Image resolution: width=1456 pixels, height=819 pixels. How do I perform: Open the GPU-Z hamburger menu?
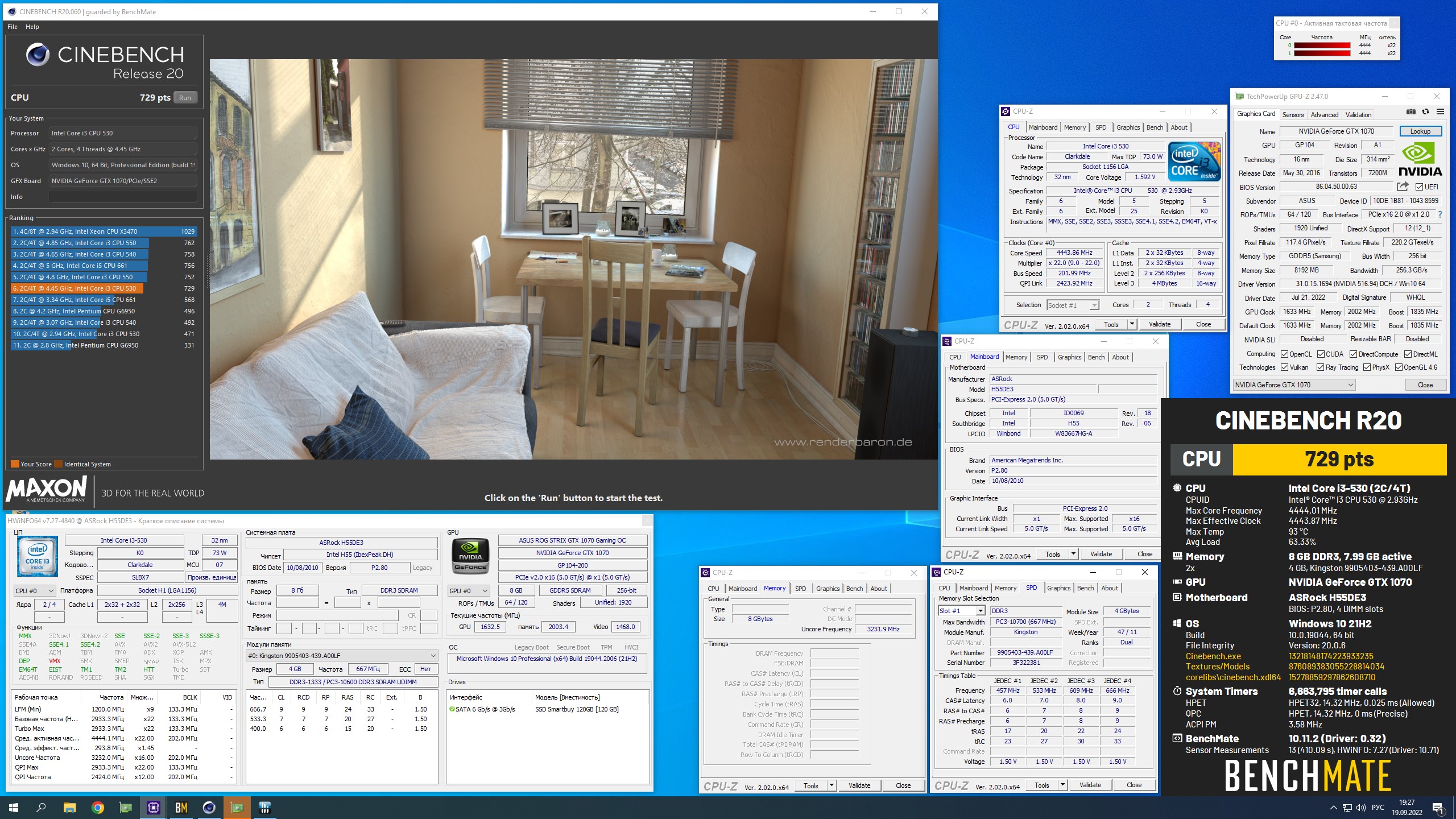coord(1440,112)
